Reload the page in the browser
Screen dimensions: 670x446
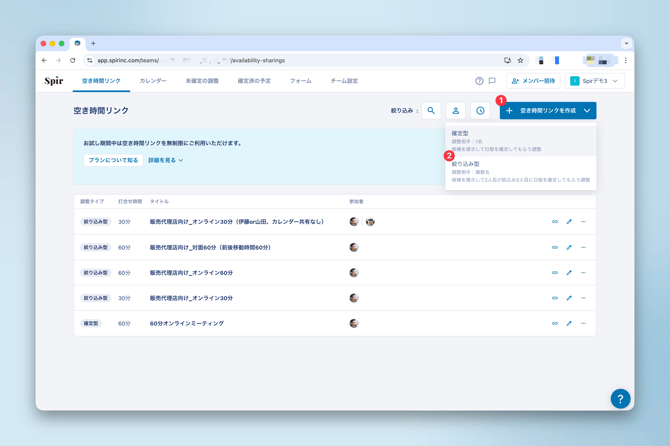(x=72, y=60)
